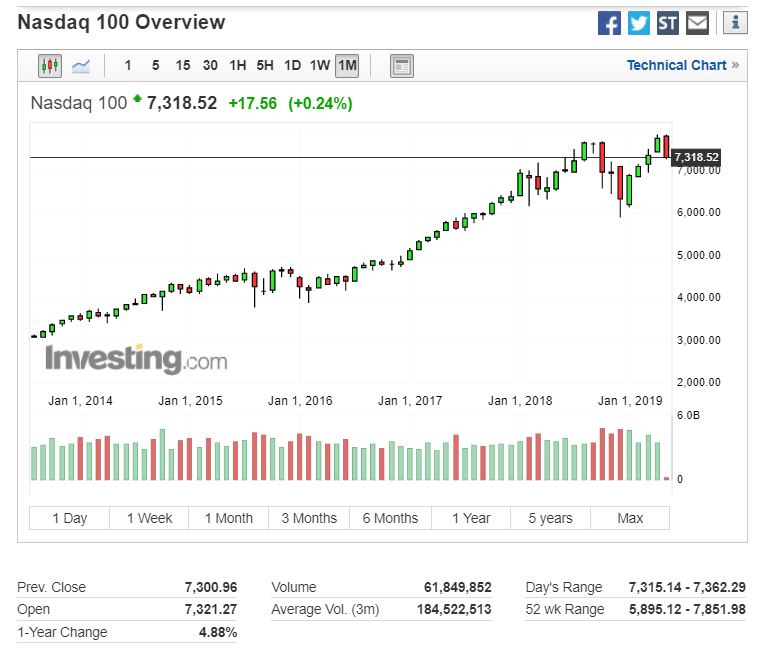
Task: Show the 1 Week range
Action: [x=149, y=518]
